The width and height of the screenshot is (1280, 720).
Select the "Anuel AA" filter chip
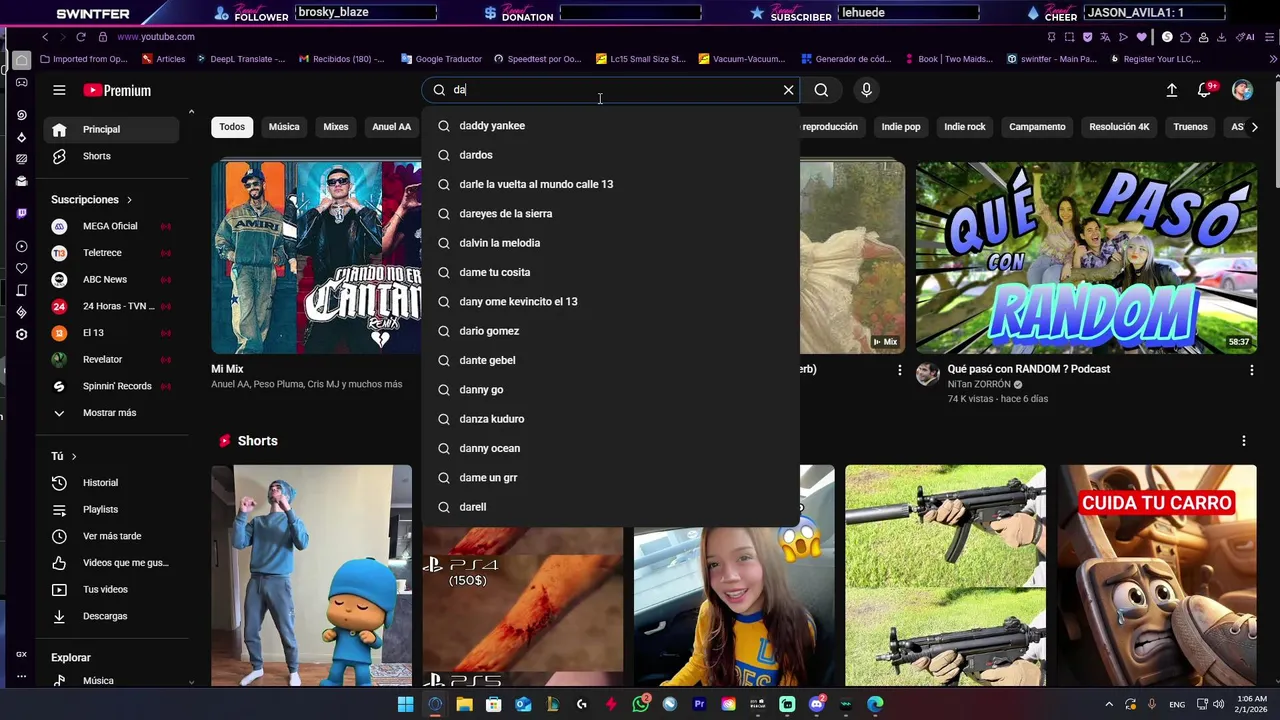[391, 127]
